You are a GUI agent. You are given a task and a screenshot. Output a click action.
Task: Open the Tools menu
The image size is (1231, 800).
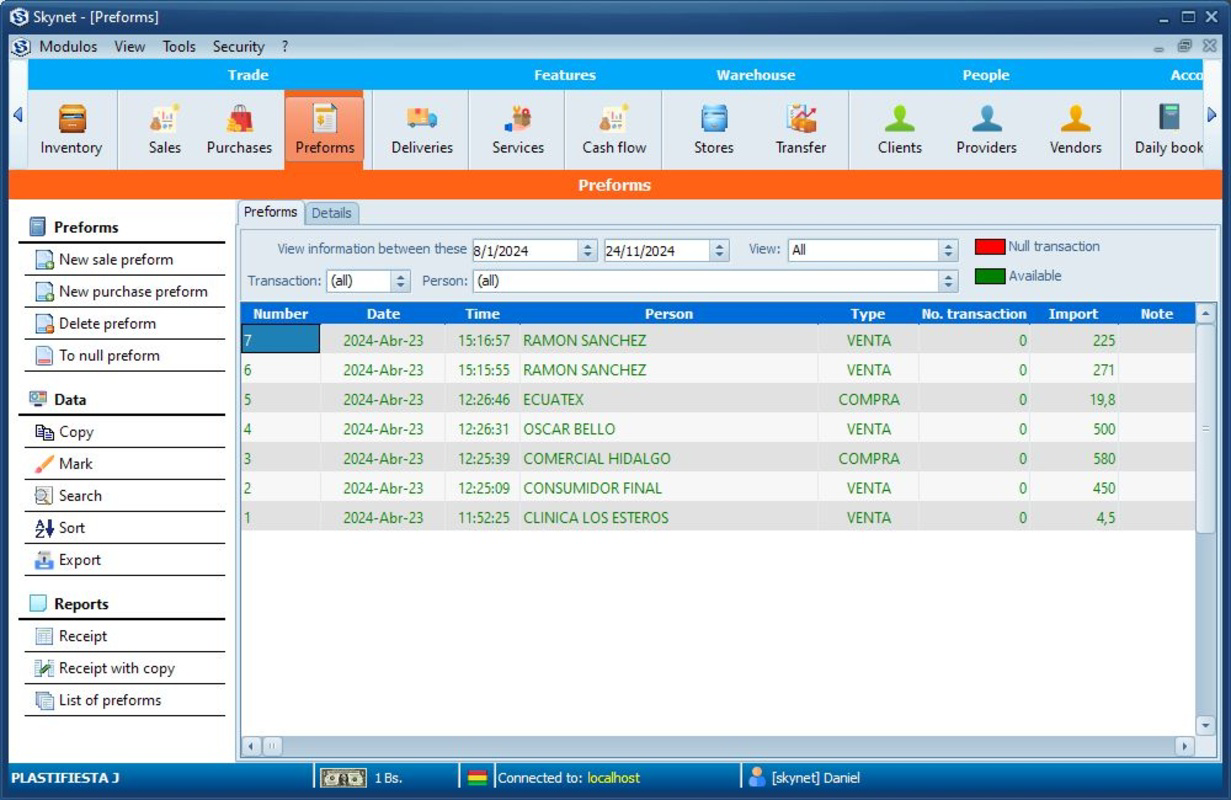[179, 47]
